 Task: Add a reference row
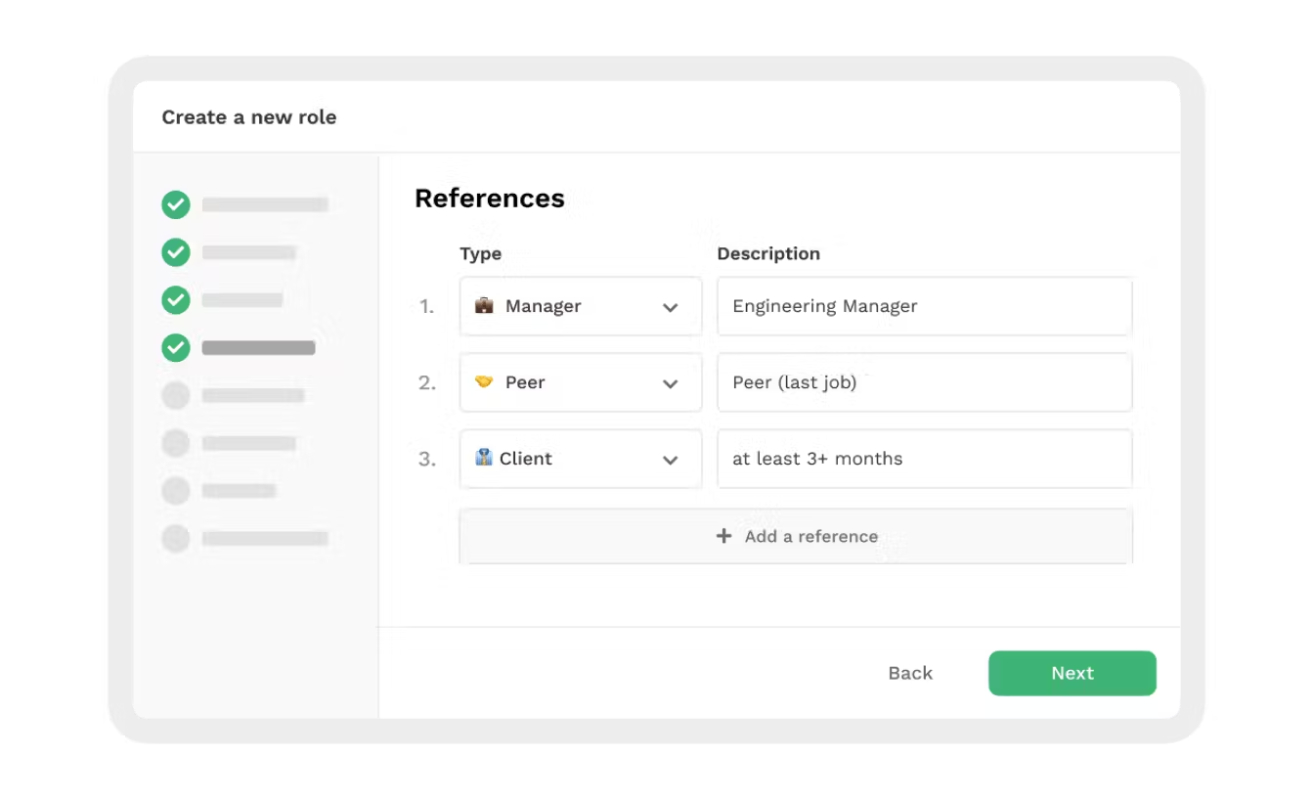pos(796,536)
